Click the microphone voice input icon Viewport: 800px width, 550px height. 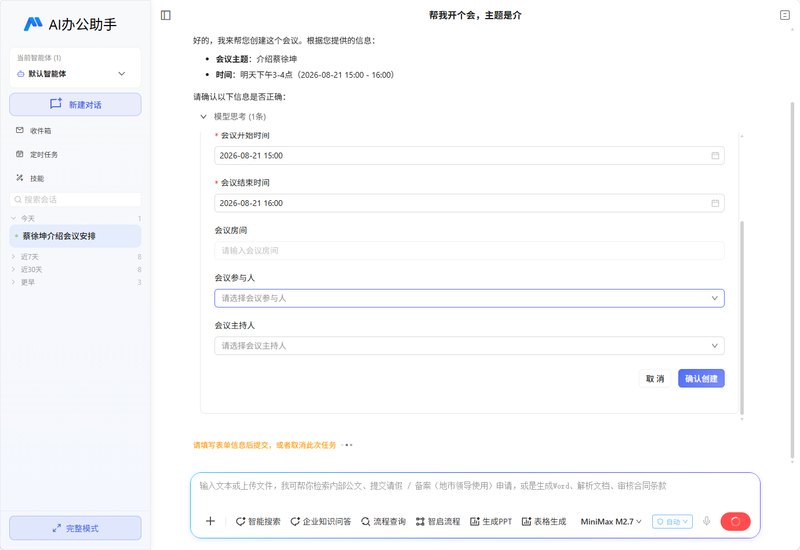click(706, 521)
